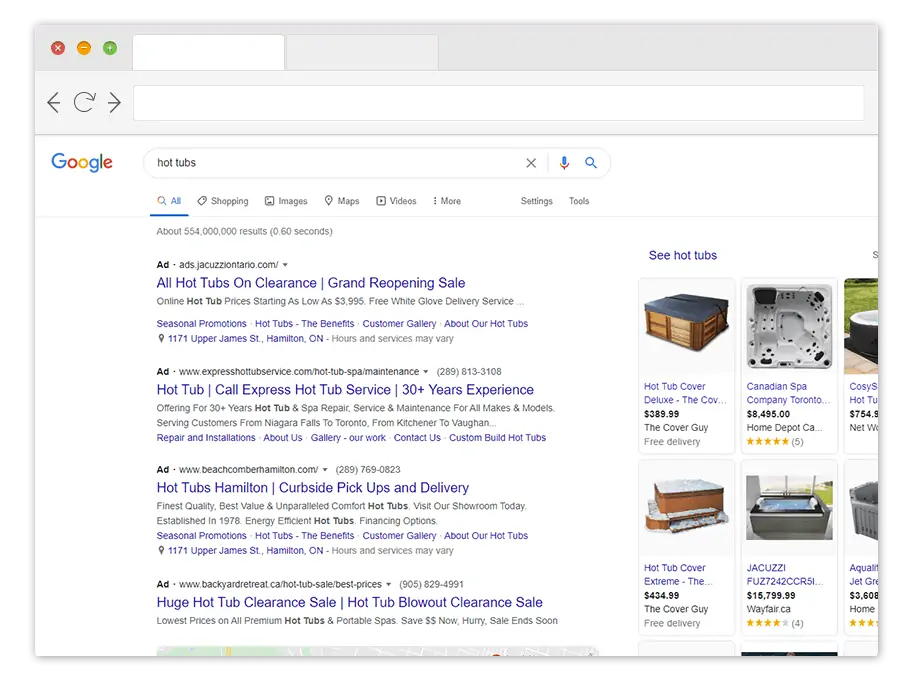Viewport: 912px width, 699px height.
Task: Click the 'About Us' sitelink
Action: tap(283, 437)
